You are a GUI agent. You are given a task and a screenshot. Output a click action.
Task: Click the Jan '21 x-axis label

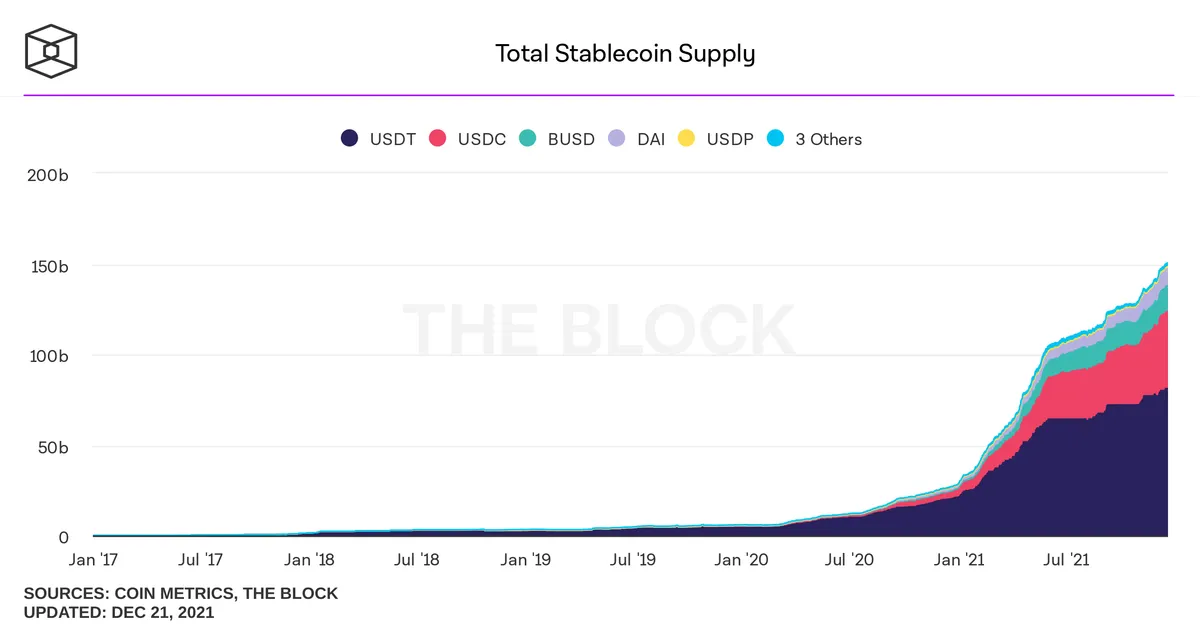pyautogui.click(x=960, y=560)
